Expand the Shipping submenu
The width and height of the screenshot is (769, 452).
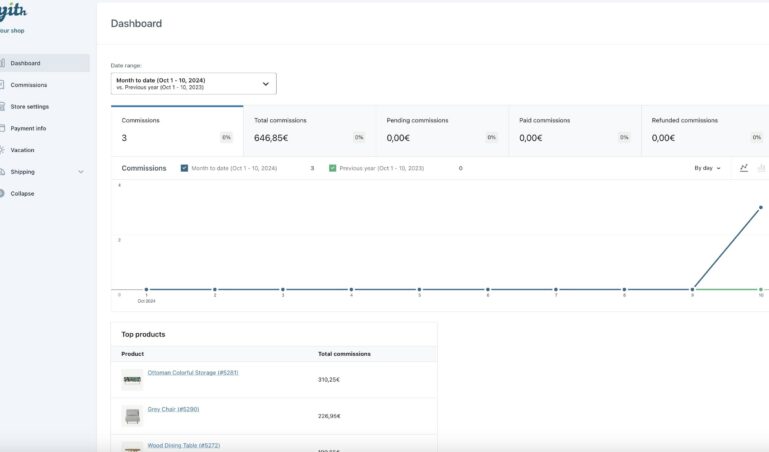tap(81, 172)
